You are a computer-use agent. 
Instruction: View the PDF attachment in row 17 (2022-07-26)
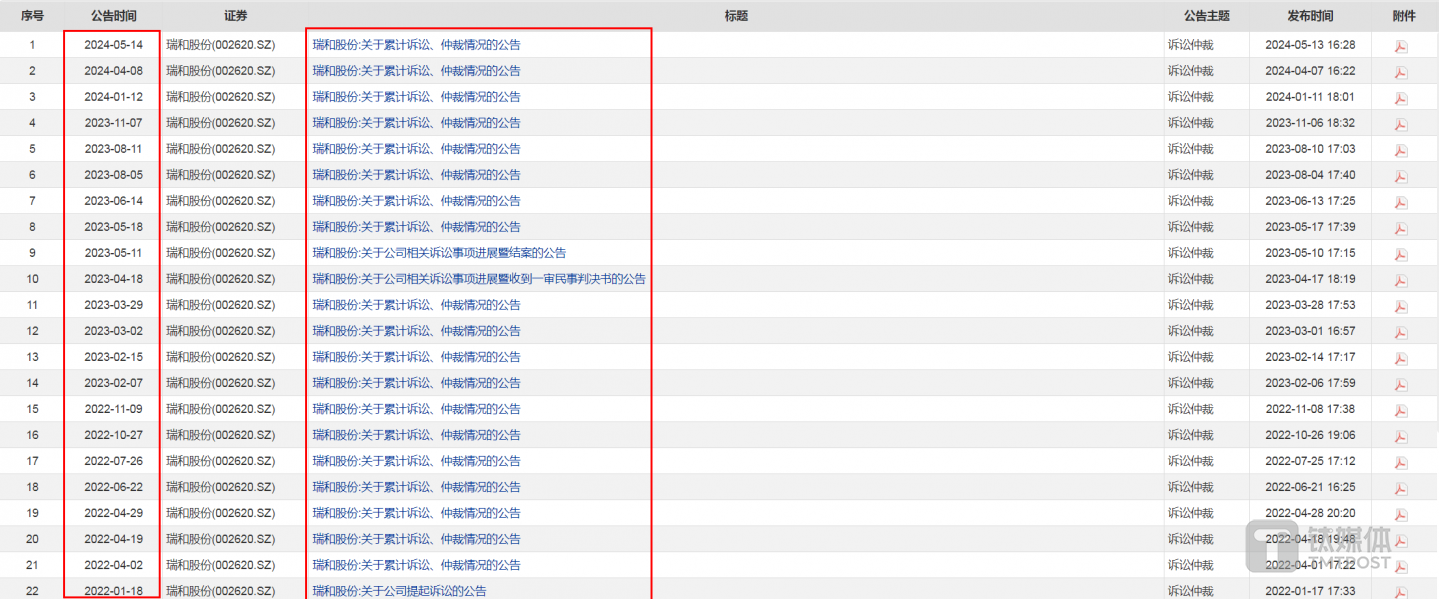[1401, 462]
